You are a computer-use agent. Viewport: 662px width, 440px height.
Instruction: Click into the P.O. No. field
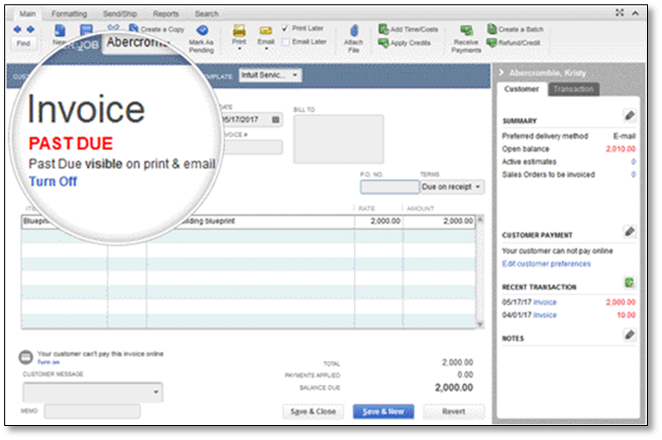point(390,187)
